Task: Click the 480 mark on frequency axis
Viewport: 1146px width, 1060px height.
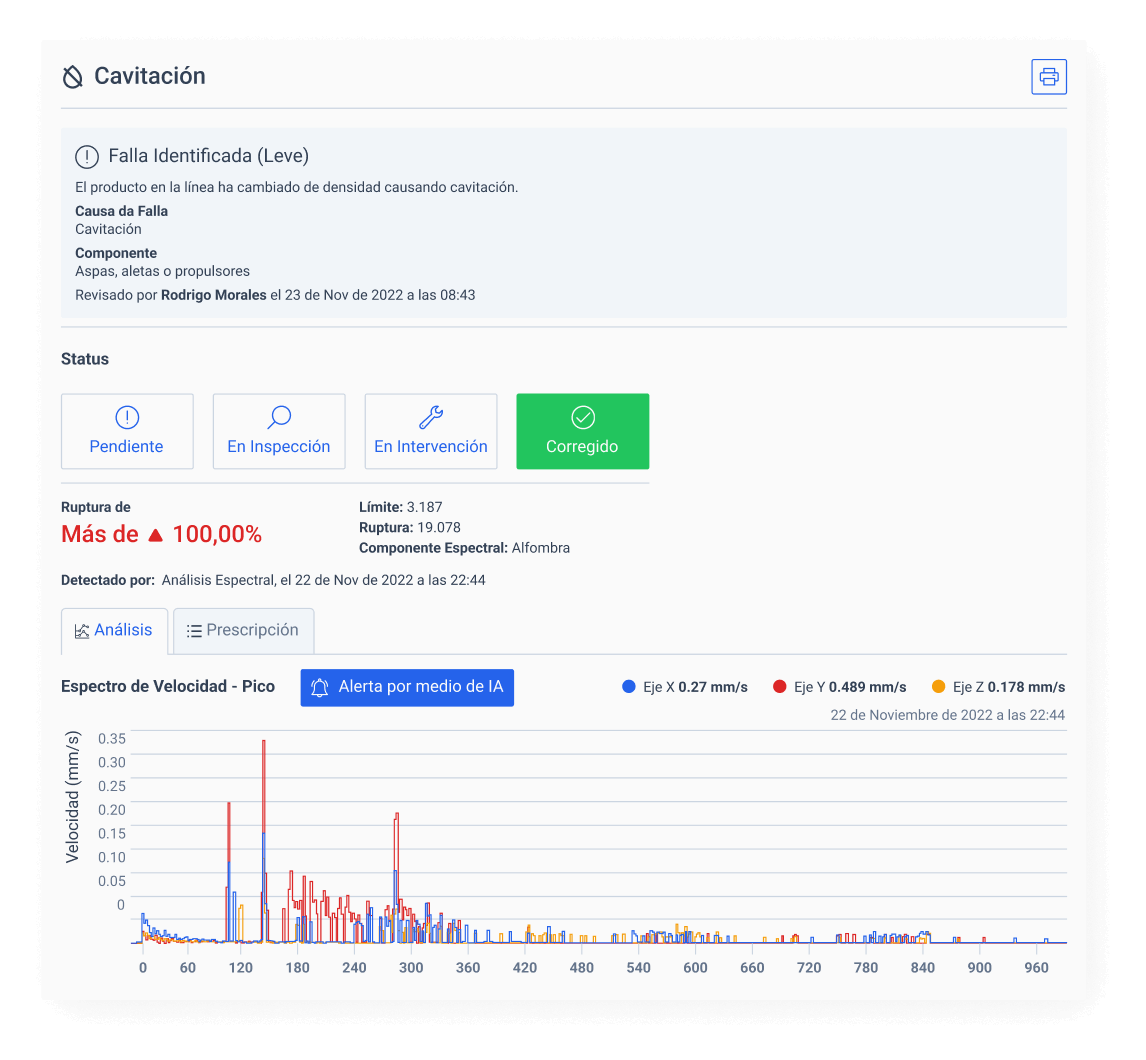Action: click(x=582, y=968)
